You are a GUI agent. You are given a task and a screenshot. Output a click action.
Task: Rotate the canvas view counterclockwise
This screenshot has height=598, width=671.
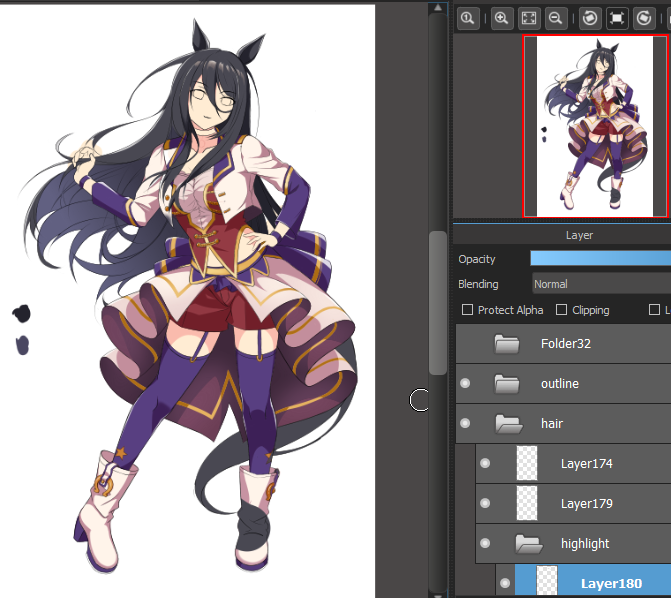tap(590, 18)
